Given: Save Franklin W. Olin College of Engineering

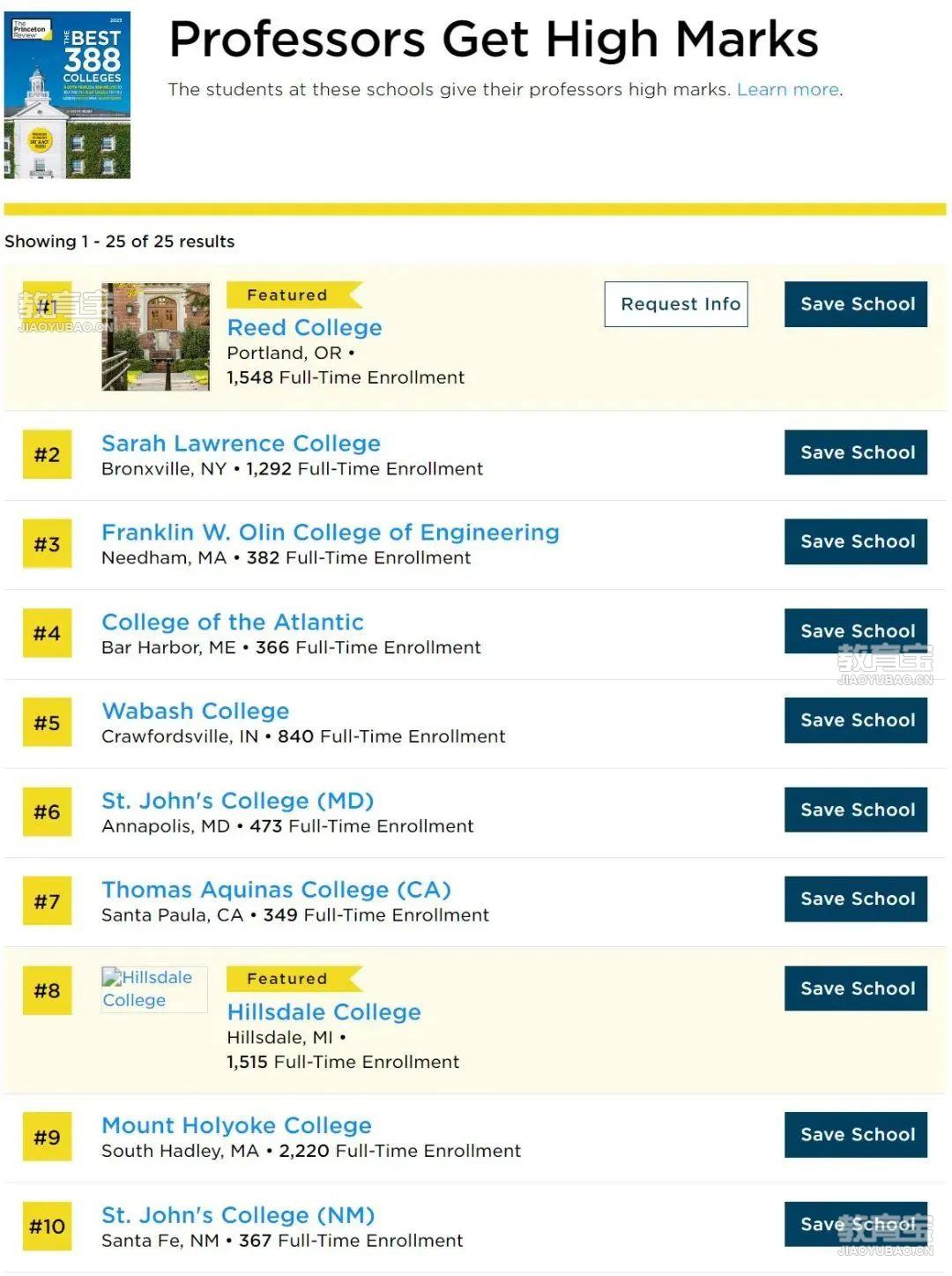Looking at the screenshot, I should pyautogui.click(x=856, y=541).
